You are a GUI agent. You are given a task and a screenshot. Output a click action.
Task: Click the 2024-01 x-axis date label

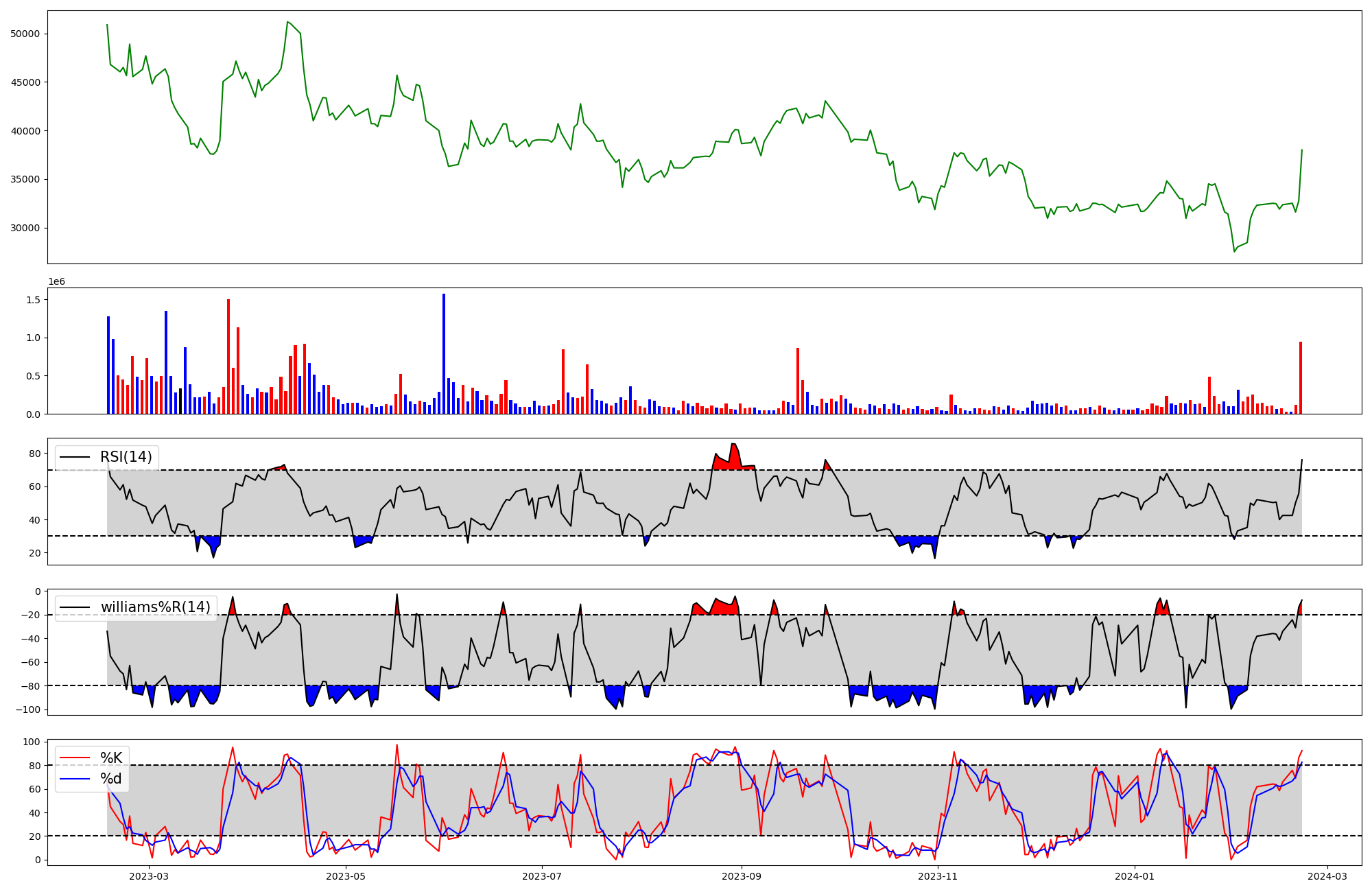tap(1135, 876)
